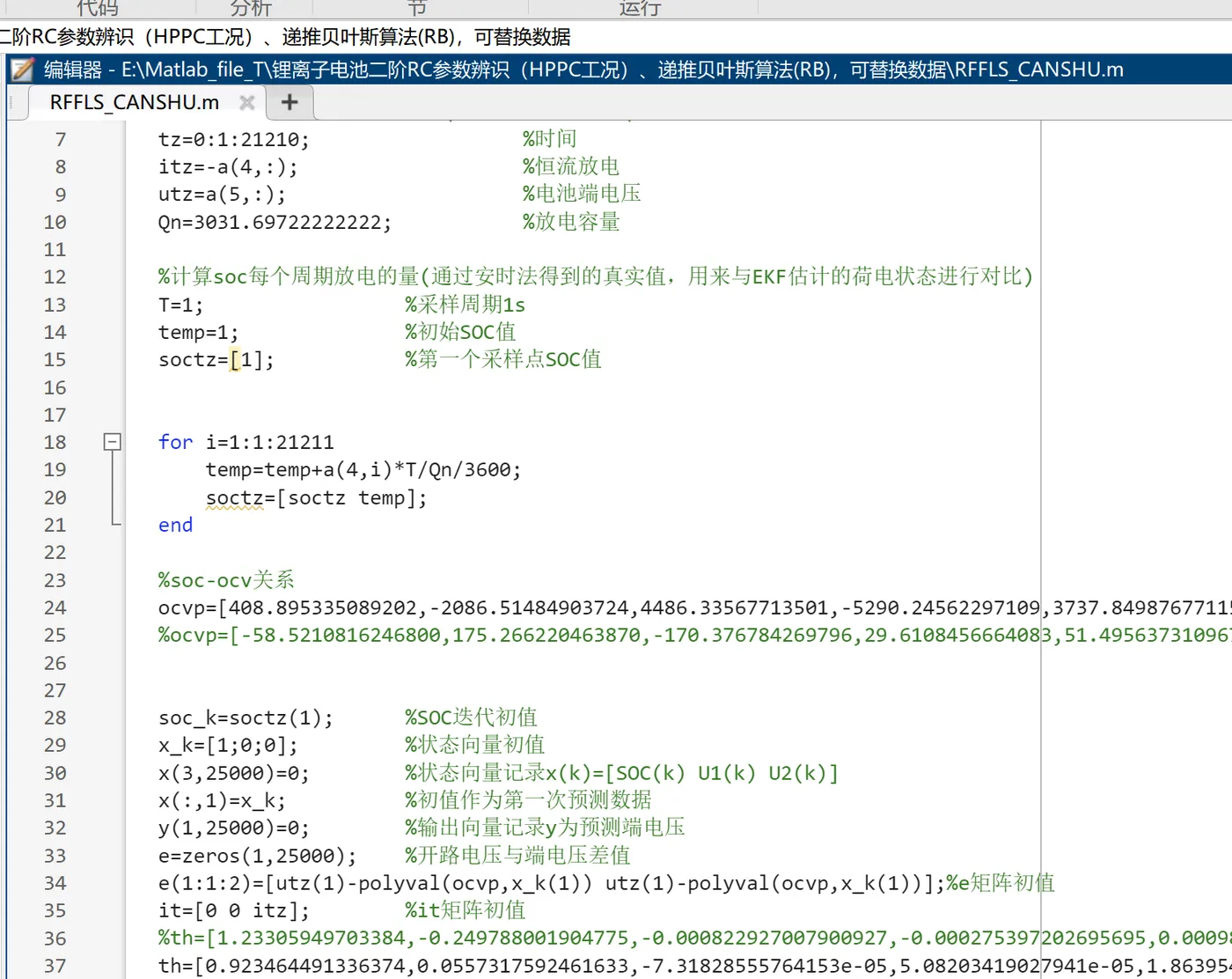Screen dimensions: 1232x979
Task: Click the 'it=[0 0 itz];' statement
Action: point(234,910)
